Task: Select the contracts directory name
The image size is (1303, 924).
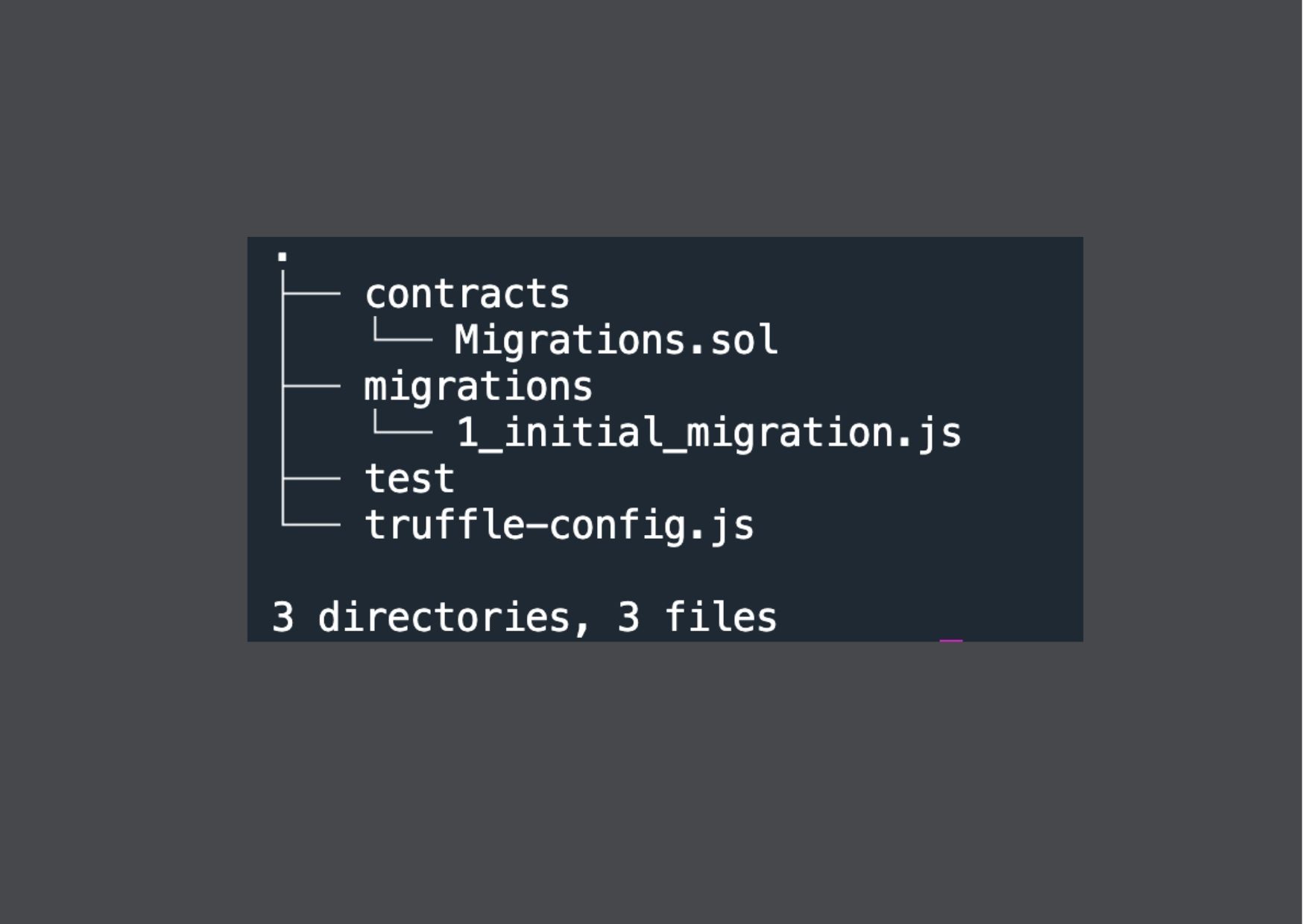Action: tap(467, 294)
